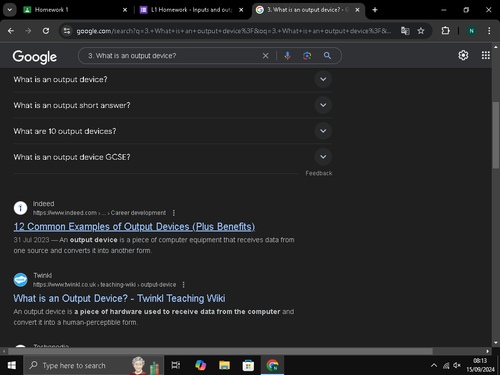Open the Windows Start menu
Image resolution: width=500 pixels, height=375 pixels.
(x=12, y=365)
